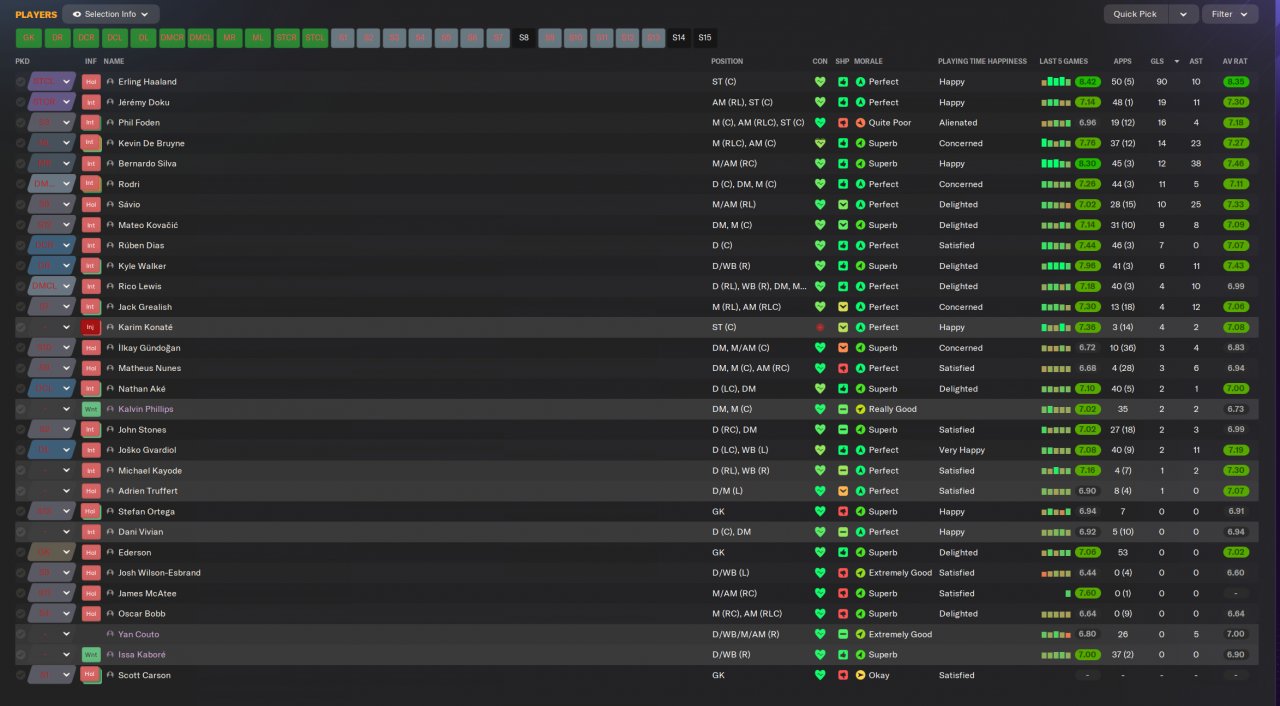
Task: Select the STCL position chip
Action: 316,38
